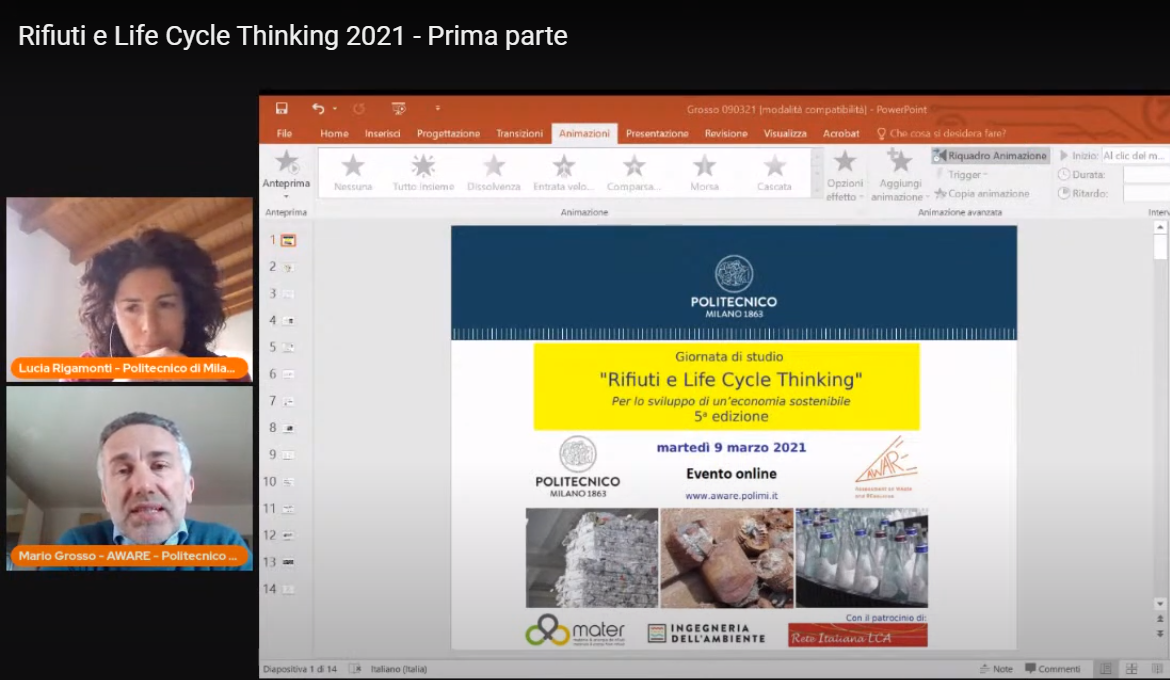Open the Trigger dropdown

pyautogui.click(x=963, y=175)
